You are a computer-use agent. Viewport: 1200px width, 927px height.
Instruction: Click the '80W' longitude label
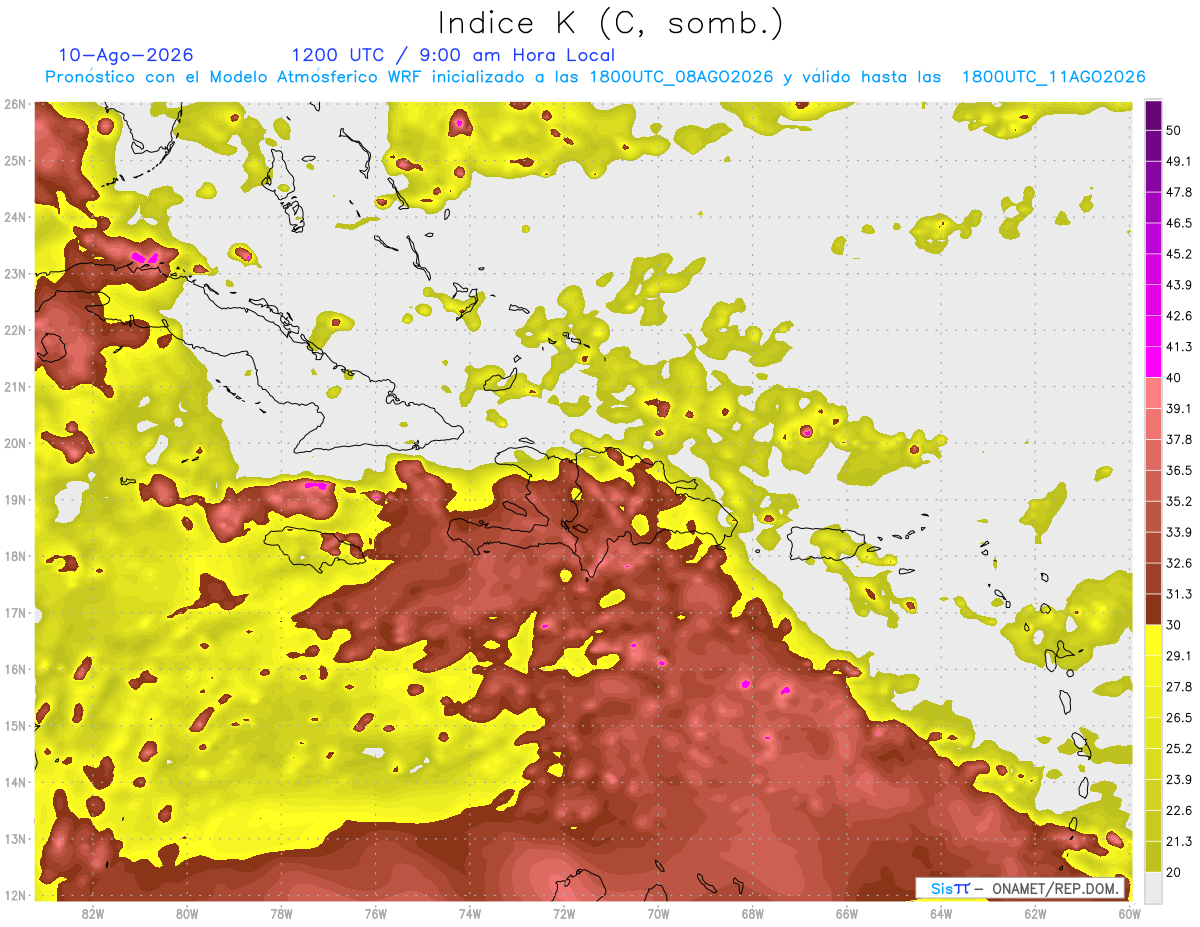(x=186, y=913)
